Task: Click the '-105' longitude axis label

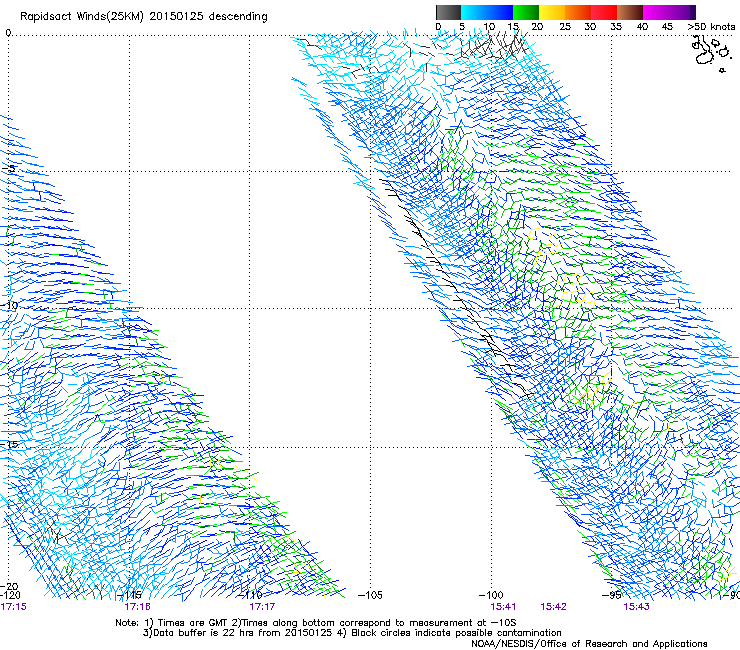Action: pyautogui.click(x=370, y=595)
